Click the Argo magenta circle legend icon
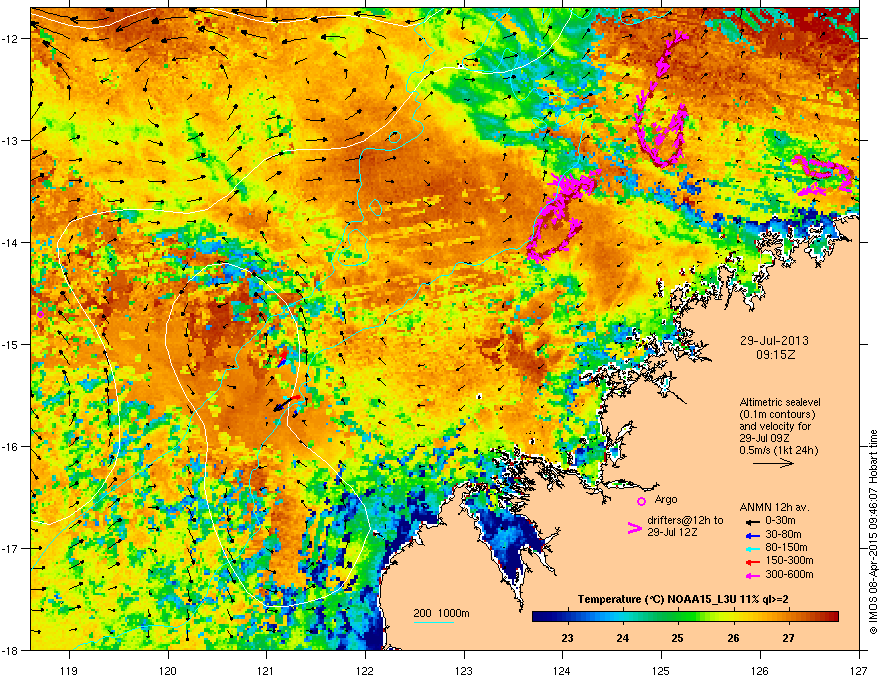The height and width of the screenshot is (680, 880). [641, 501]
